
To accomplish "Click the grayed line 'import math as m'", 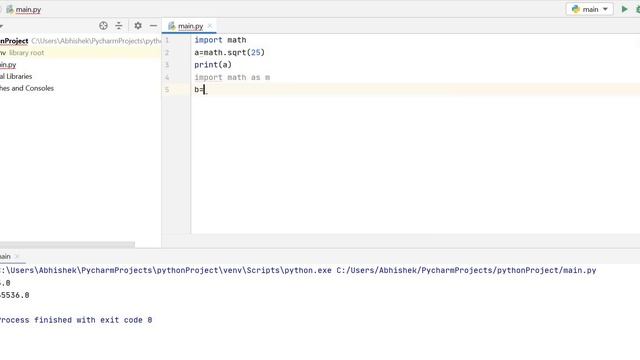I will click(232, 77).
